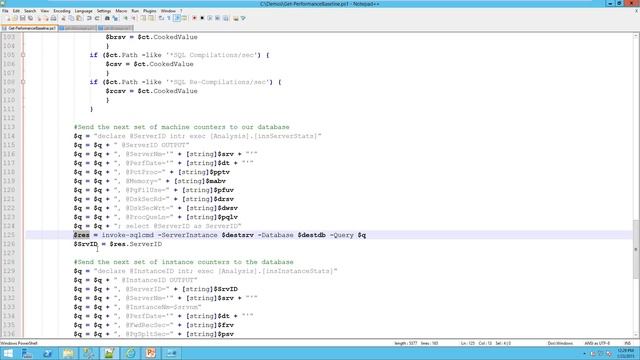This screenshot has width=640, height=360.
Task: Click the $SrvID variable on line 126
Action: (86, 244)
